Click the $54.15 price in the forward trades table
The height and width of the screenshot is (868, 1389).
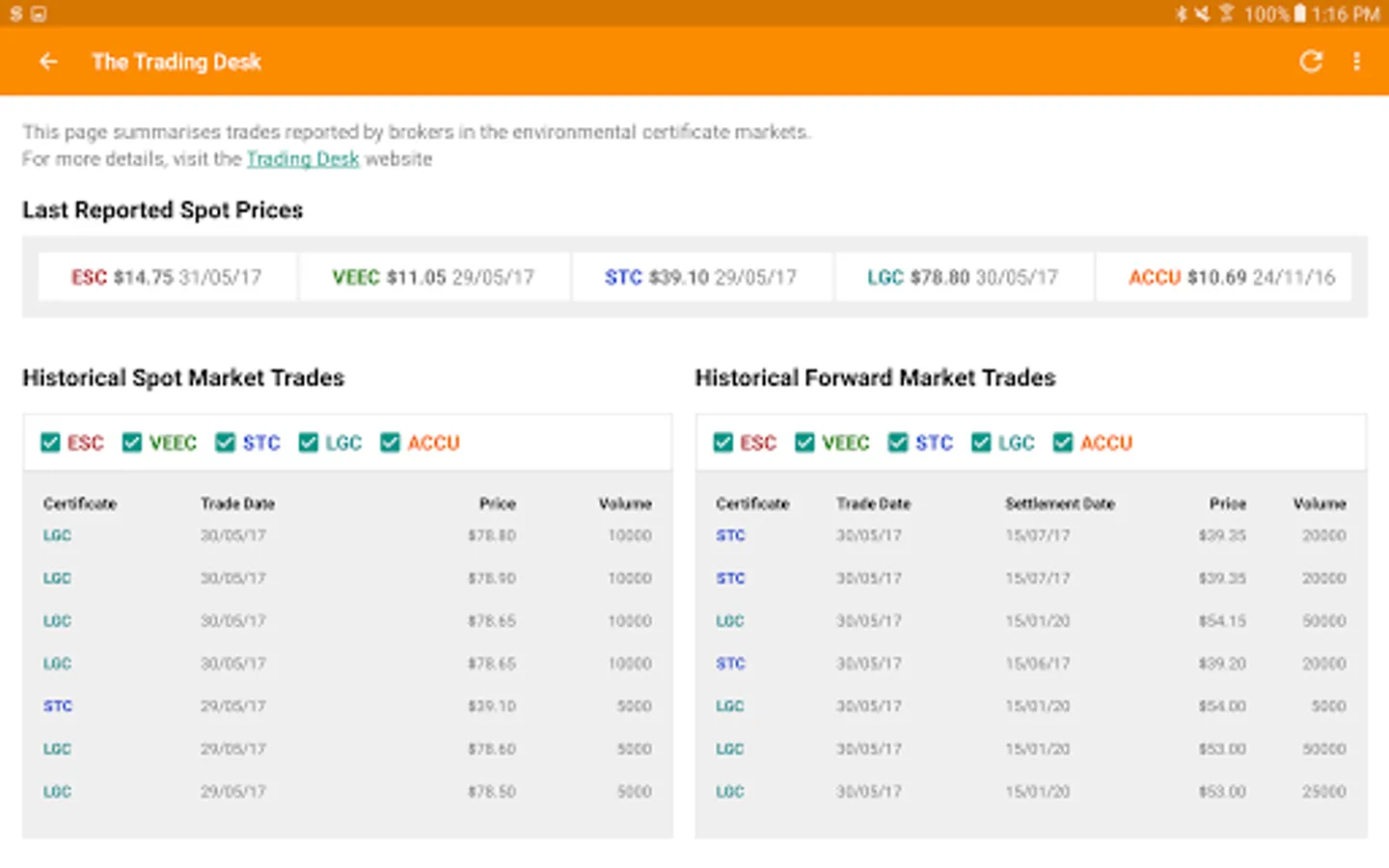1222,621
